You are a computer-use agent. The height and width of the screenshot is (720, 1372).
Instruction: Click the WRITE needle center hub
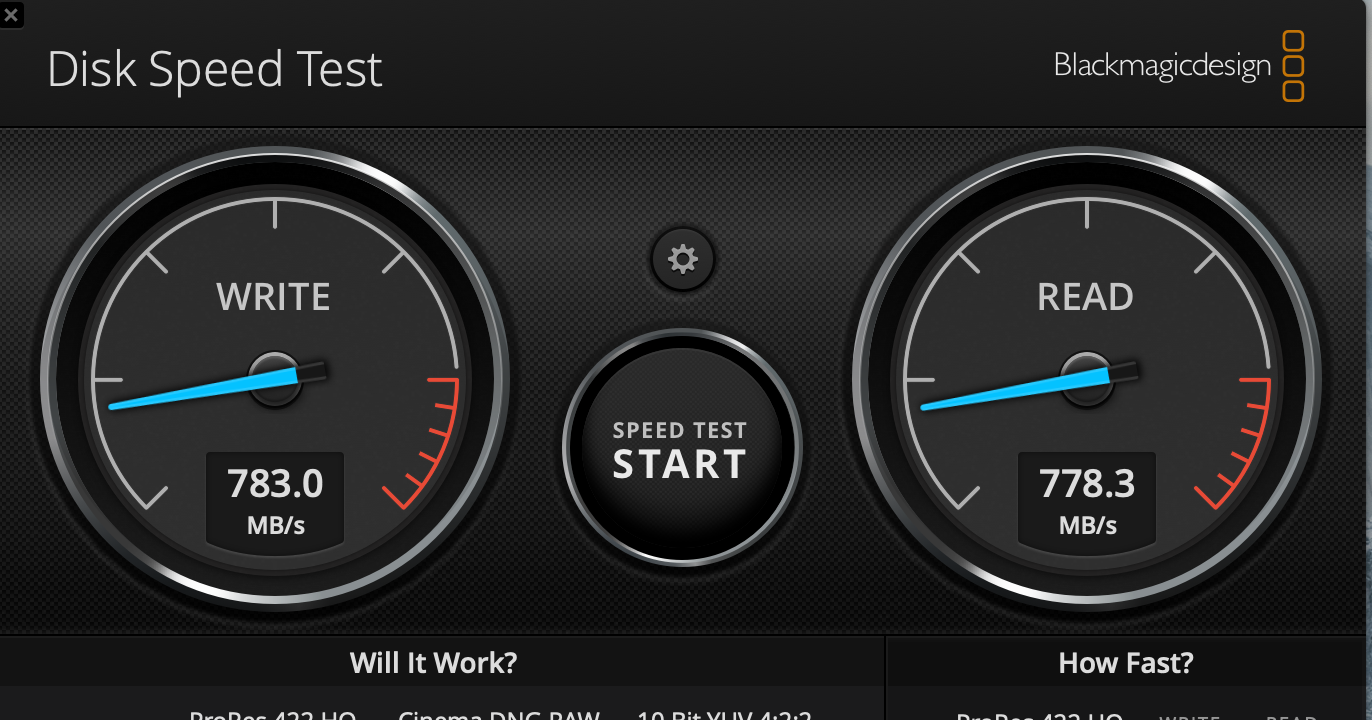point(275,379)
